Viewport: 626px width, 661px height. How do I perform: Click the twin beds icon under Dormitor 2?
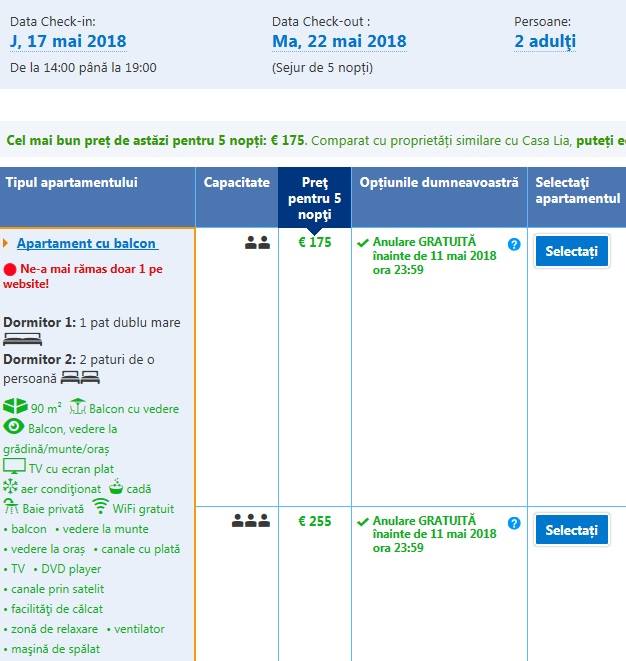click(80, 377)
